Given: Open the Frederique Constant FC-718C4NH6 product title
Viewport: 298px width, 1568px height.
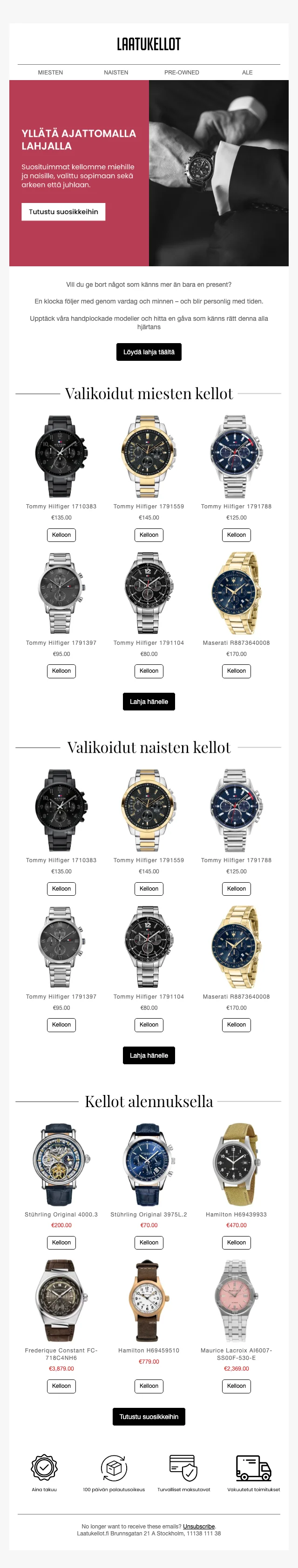Looking at the screenshot, I should click(x=61, y=1354).
